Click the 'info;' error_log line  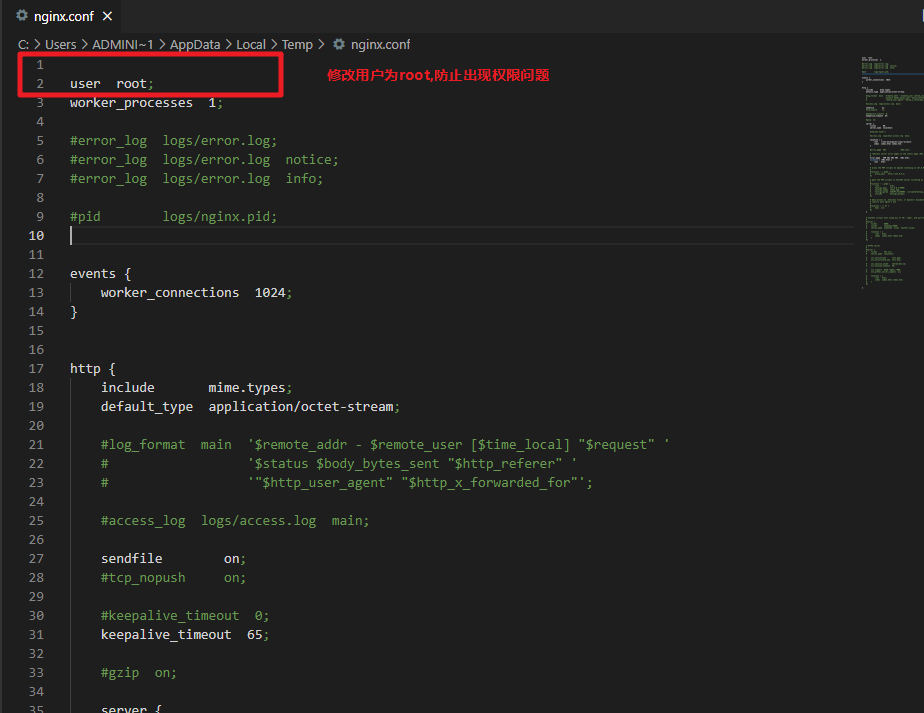pyautogui.click(x=196, y=179)
